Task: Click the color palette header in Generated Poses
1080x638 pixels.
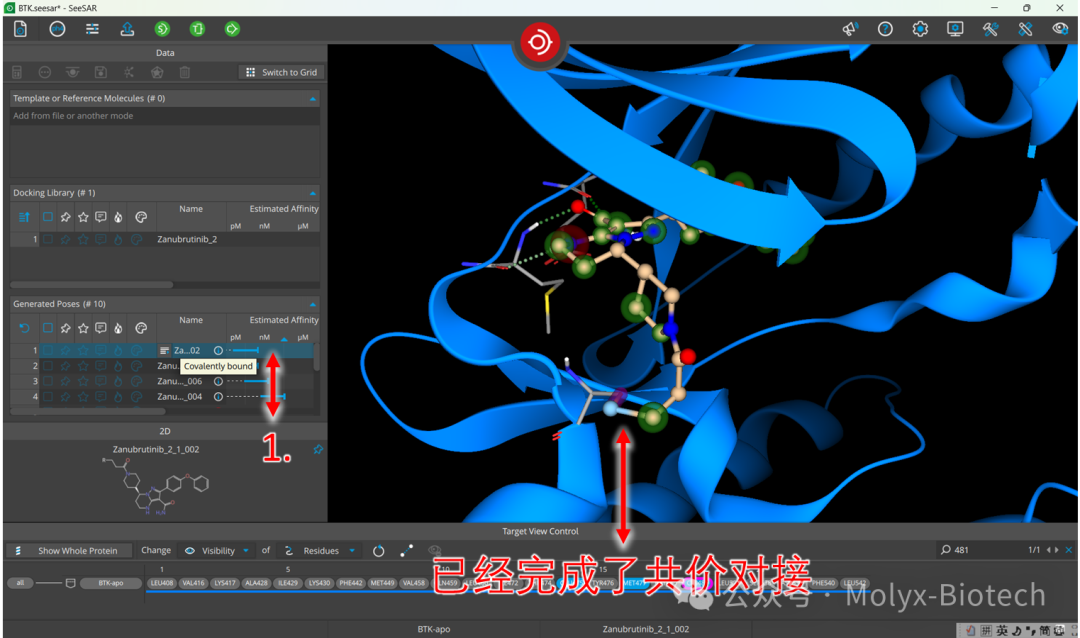Action: click(x=141, y=328)
